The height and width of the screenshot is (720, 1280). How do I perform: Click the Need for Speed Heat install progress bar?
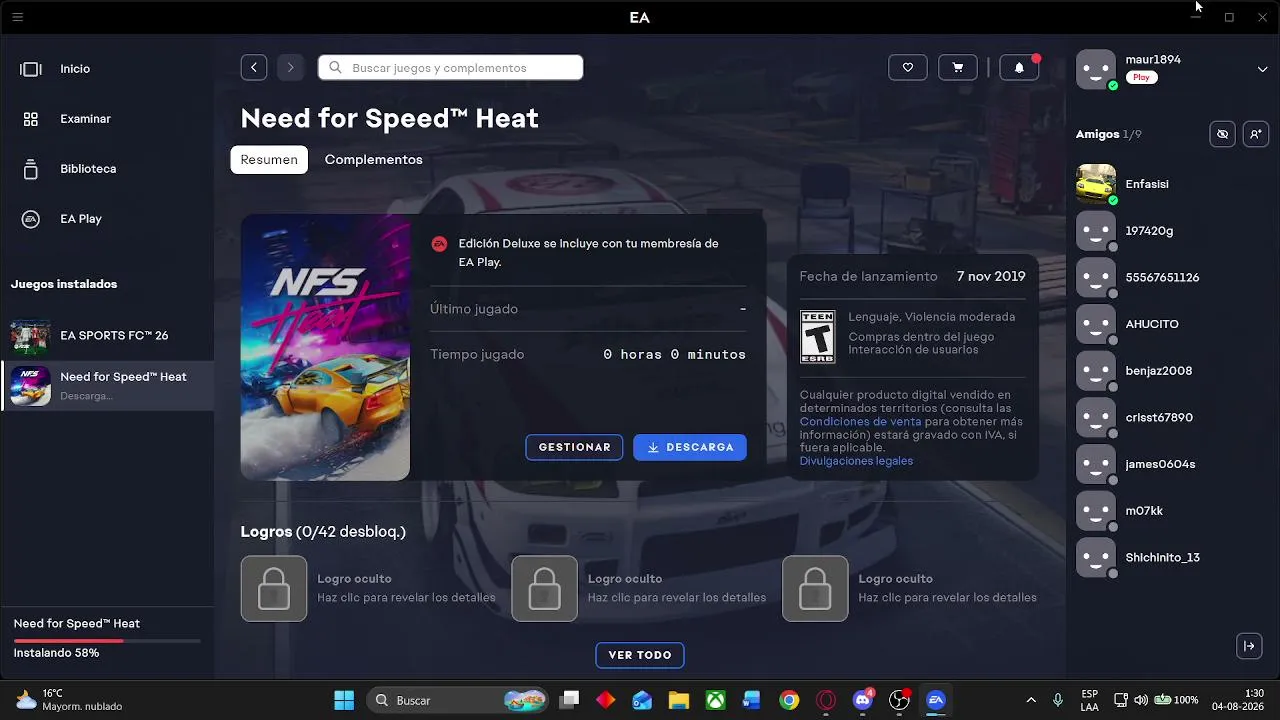pos(107,640)
